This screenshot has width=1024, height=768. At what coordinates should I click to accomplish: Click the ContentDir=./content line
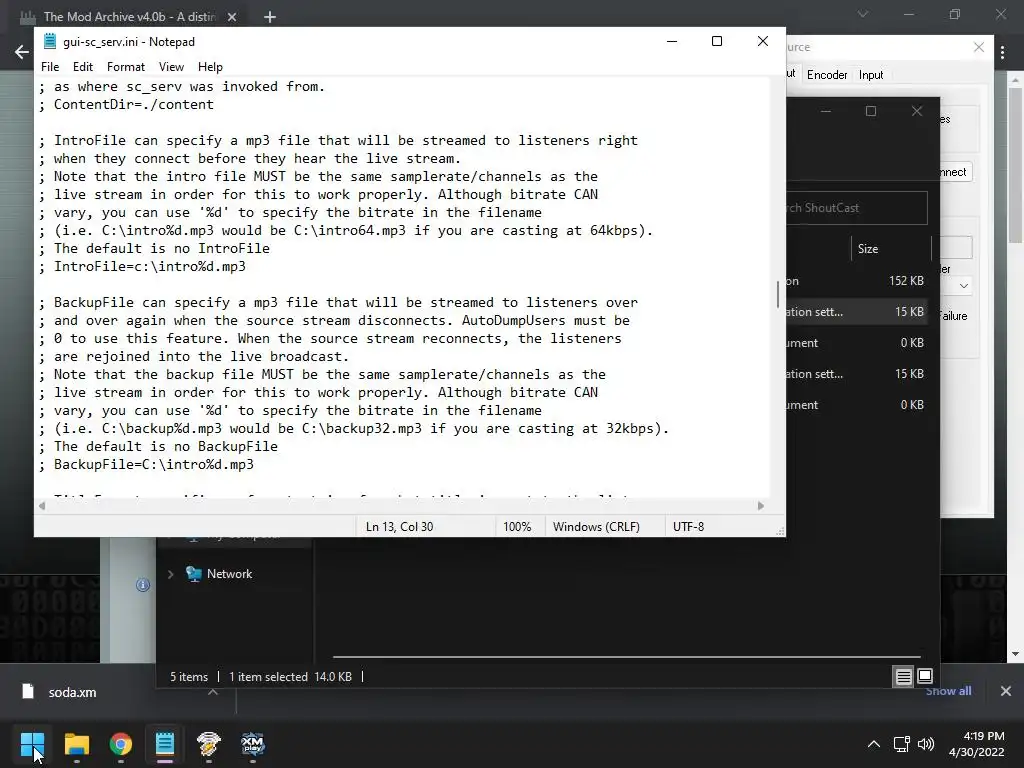(133, 104)
